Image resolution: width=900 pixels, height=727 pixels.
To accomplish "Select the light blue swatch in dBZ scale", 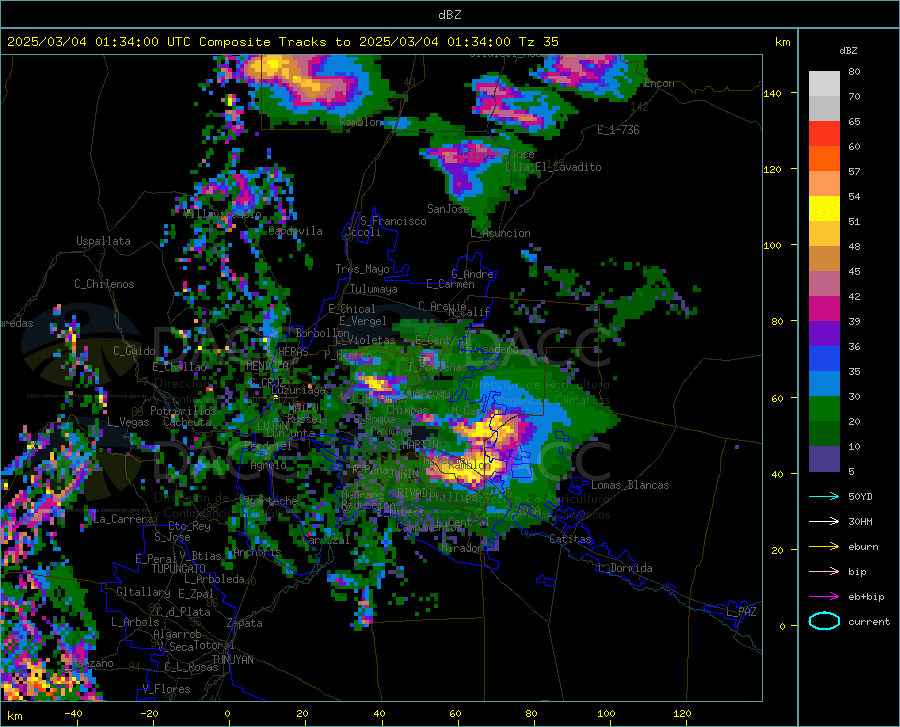I will click(x=824, y=384).
